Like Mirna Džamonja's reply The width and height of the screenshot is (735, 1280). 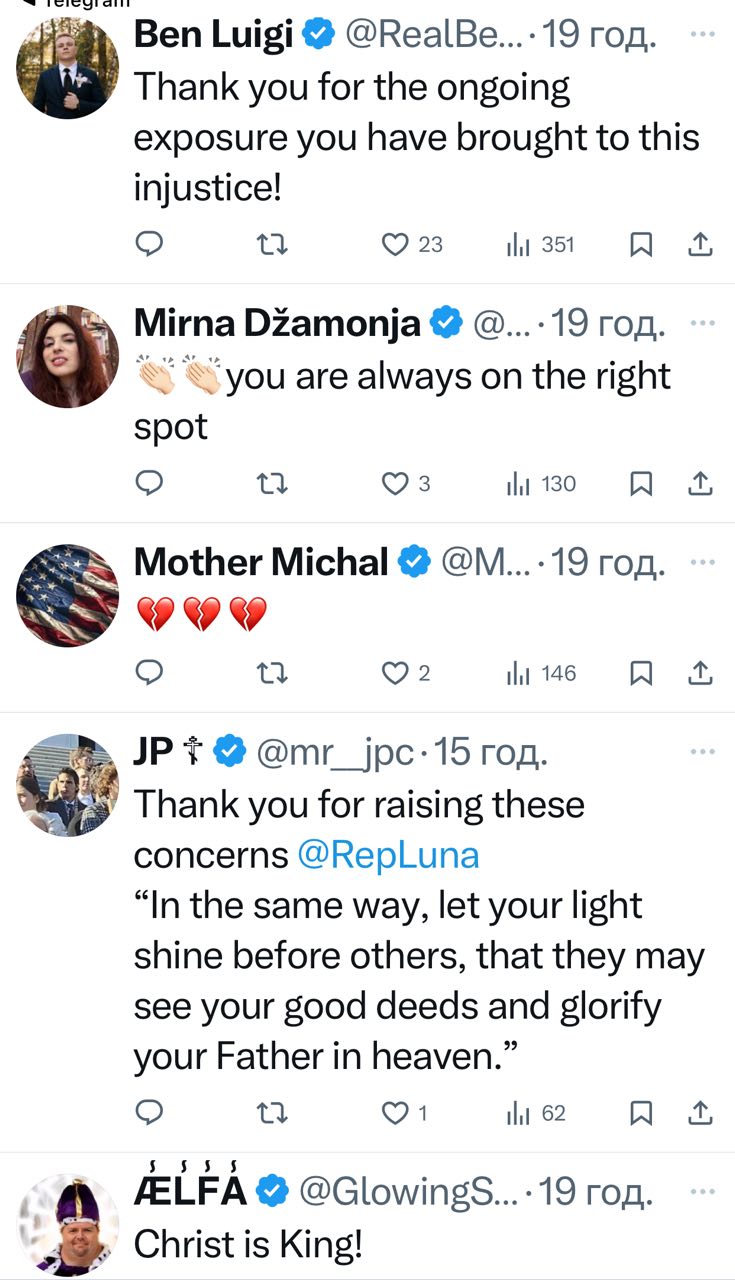pos(396,484)
